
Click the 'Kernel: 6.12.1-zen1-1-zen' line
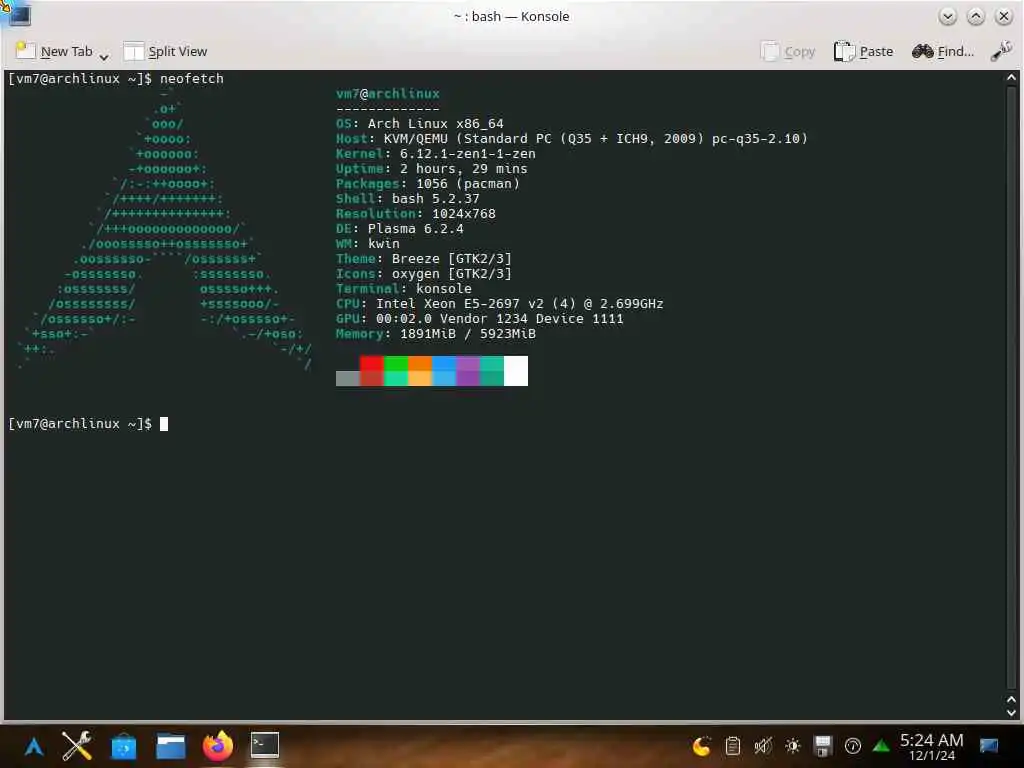click(x=436, y=153)
